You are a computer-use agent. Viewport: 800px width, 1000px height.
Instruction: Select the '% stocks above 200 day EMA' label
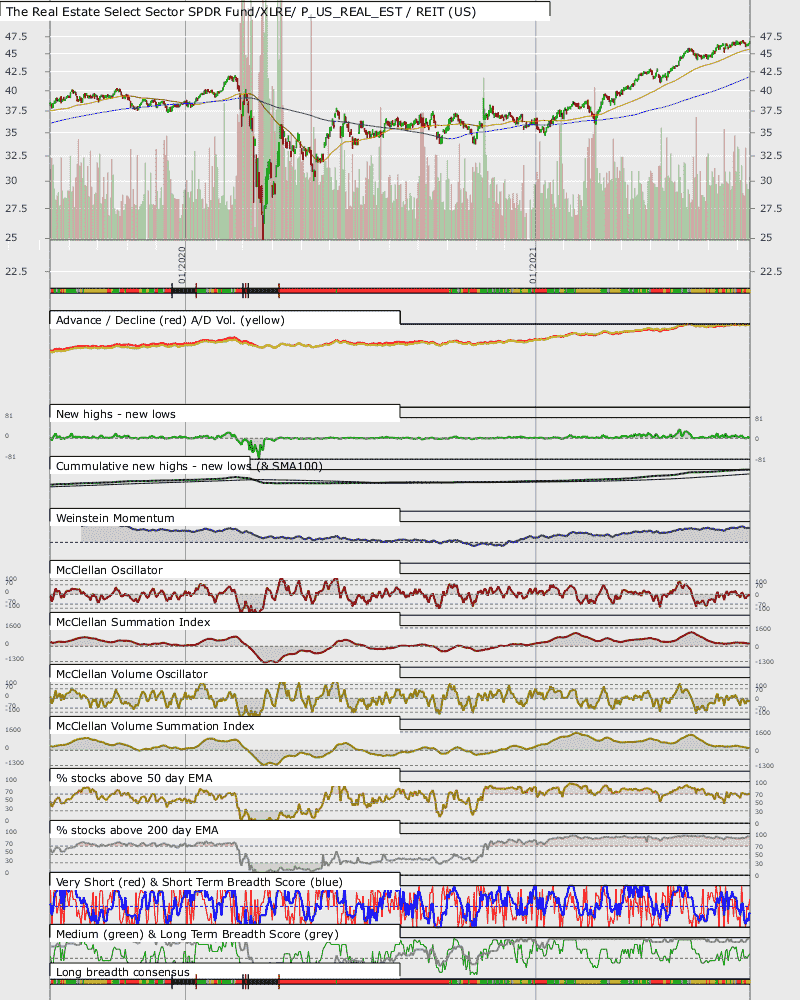tap(137, 830)
